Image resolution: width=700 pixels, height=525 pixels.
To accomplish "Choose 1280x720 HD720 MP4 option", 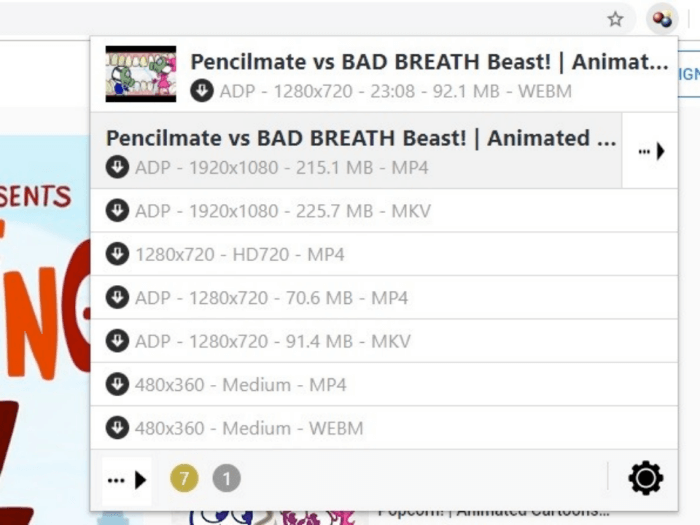I will [x=384, y=254].
